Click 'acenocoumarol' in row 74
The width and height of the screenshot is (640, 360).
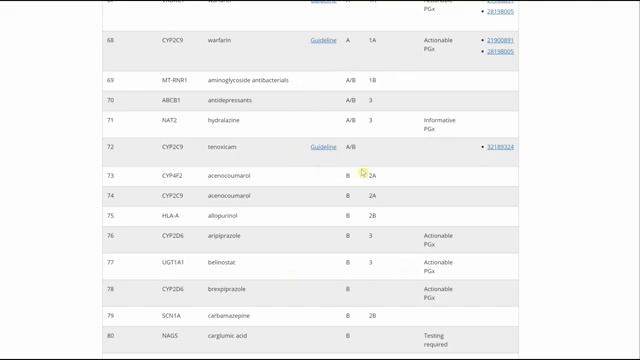tap(229, 196)
